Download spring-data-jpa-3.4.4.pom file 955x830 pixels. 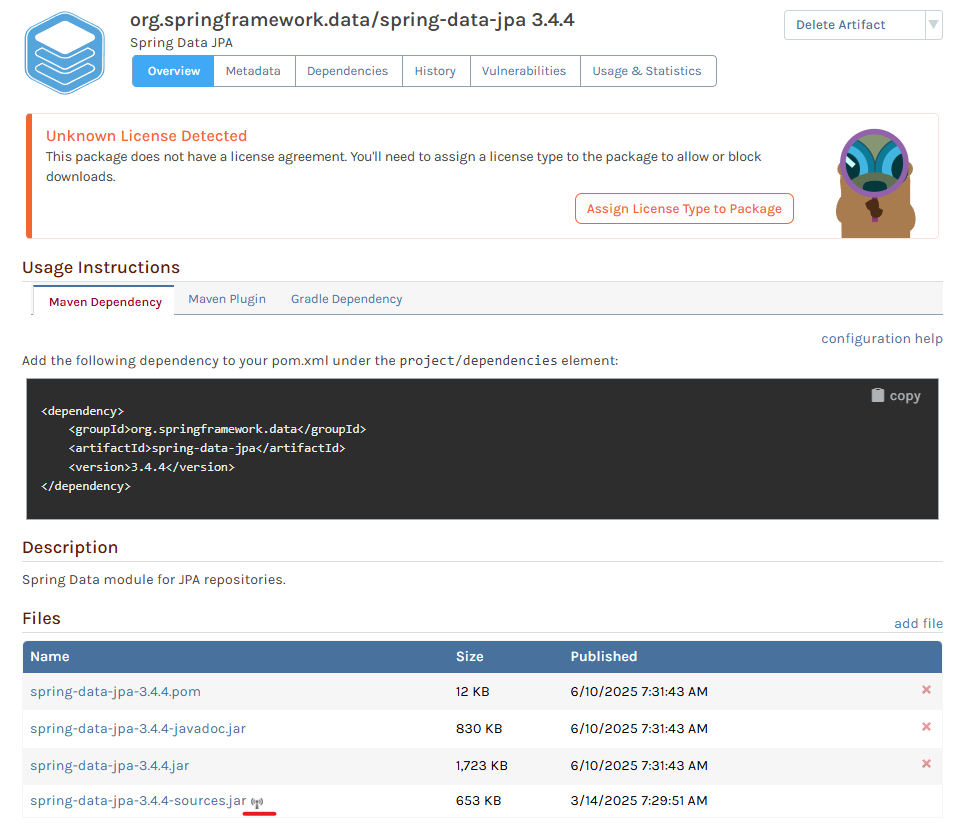click(x=115, y=692)
